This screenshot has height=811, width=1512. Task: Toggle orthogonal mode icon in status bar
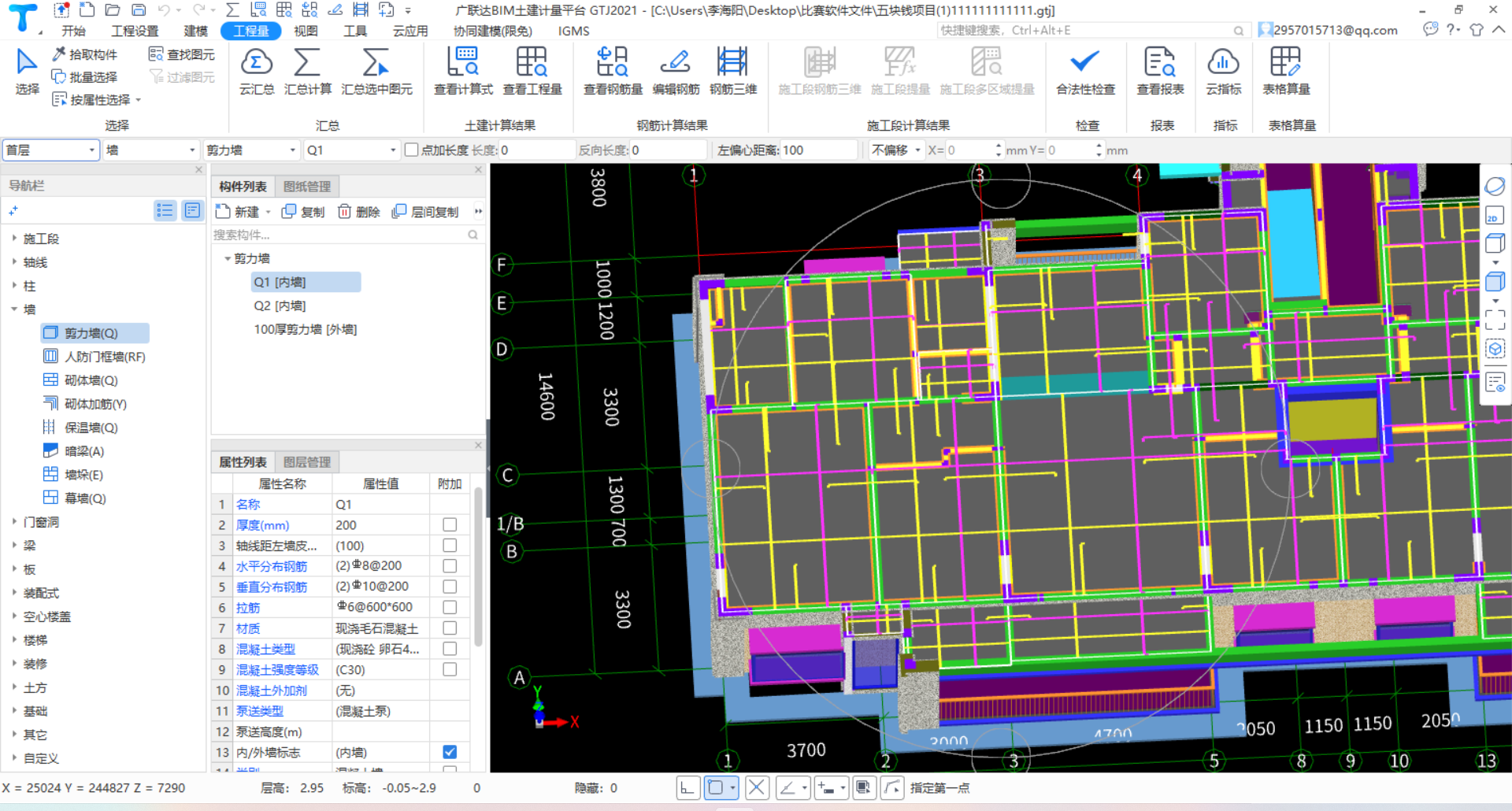click(x=687, y=787)
